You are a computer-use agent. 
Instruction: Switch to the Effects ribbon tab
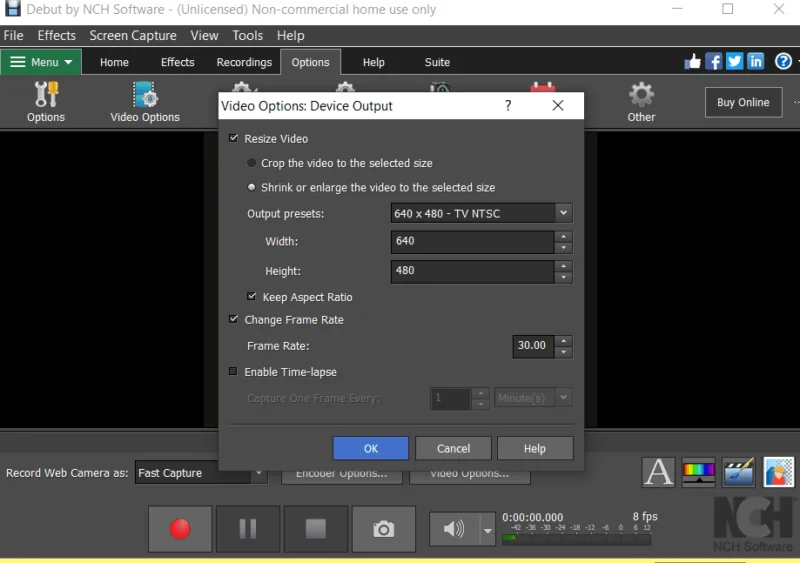178,62
